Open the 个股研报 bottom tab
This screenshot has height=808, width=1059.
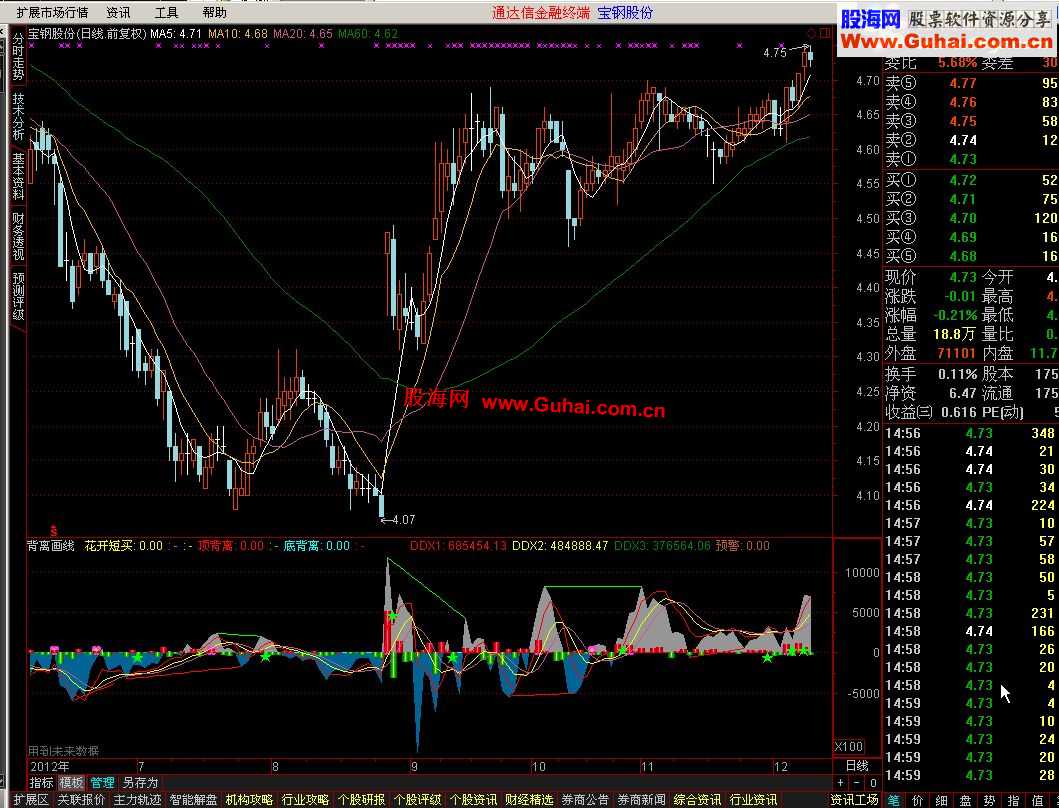[x=361, y=800]
